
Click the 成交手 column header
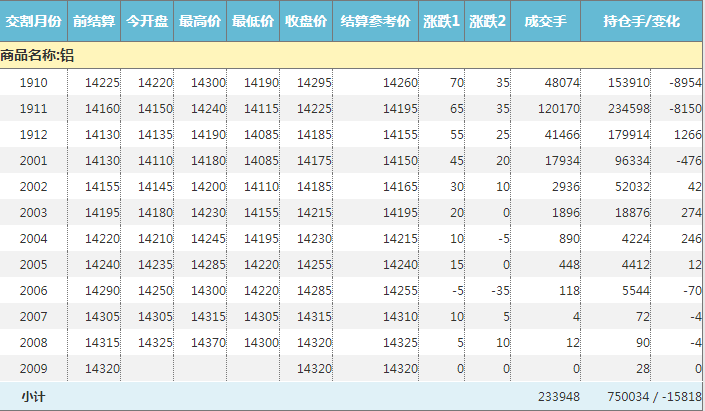545,21
